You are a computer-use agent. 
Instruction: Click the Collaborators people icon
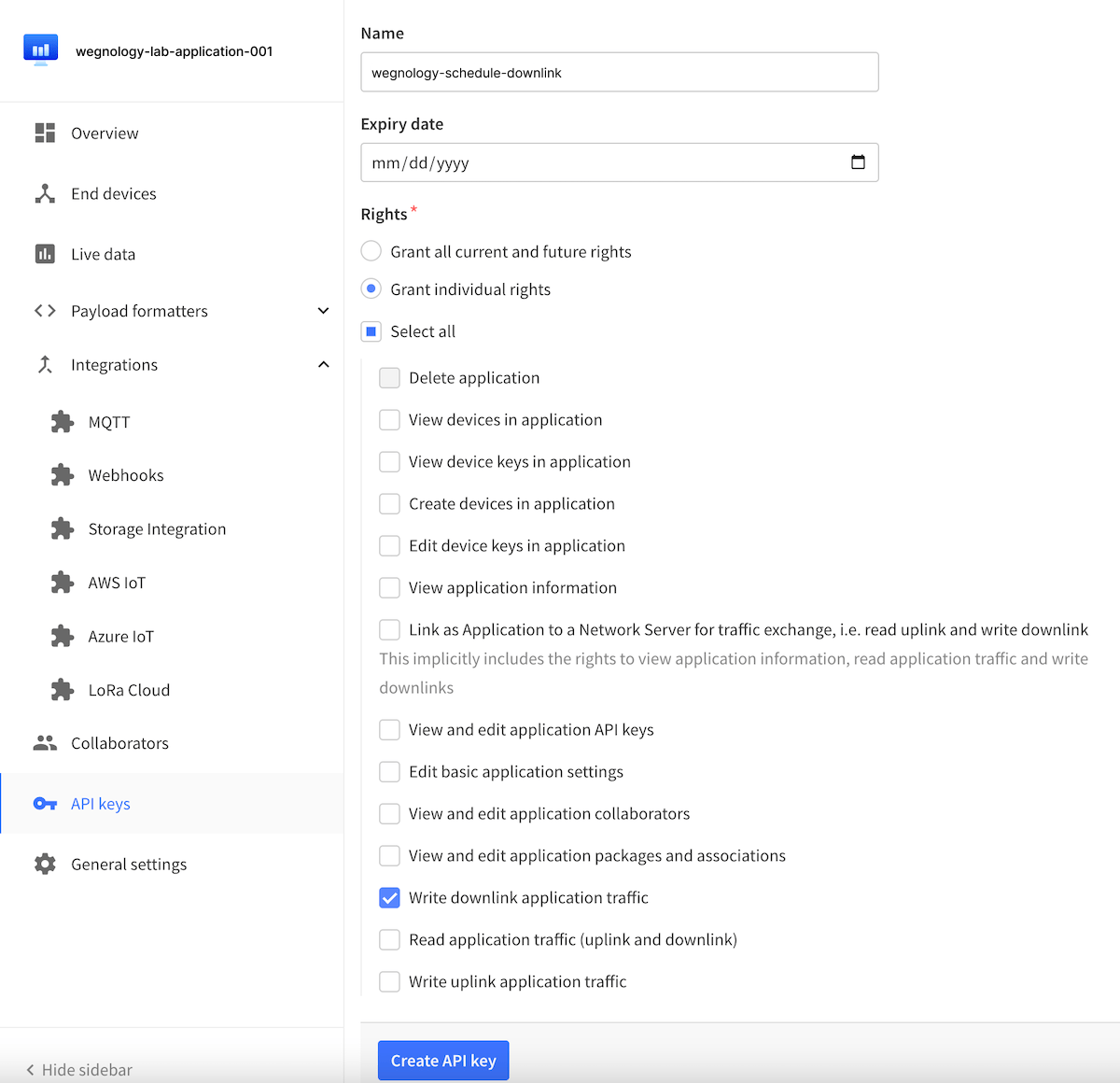click(x=45, y=743)
